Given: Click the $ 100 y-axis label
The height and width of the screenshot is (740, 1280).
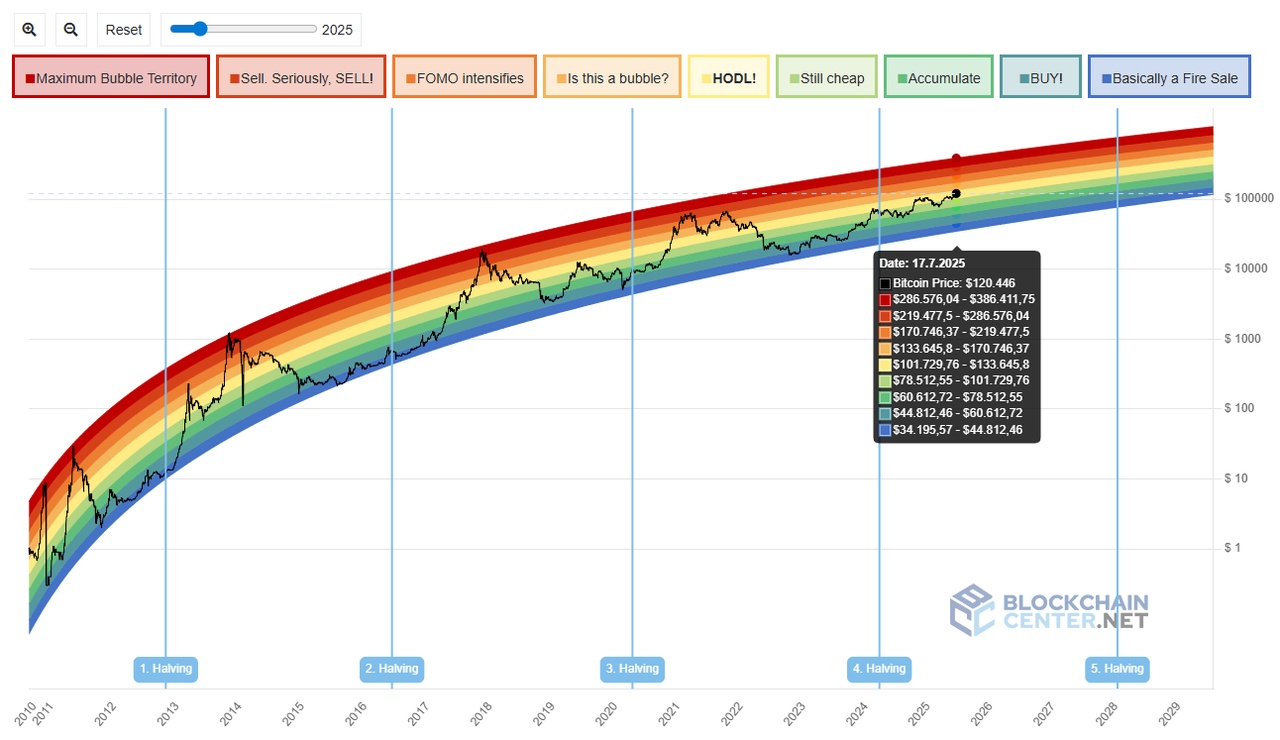Looking at the screenshot, I should [x=1240, y=408].
